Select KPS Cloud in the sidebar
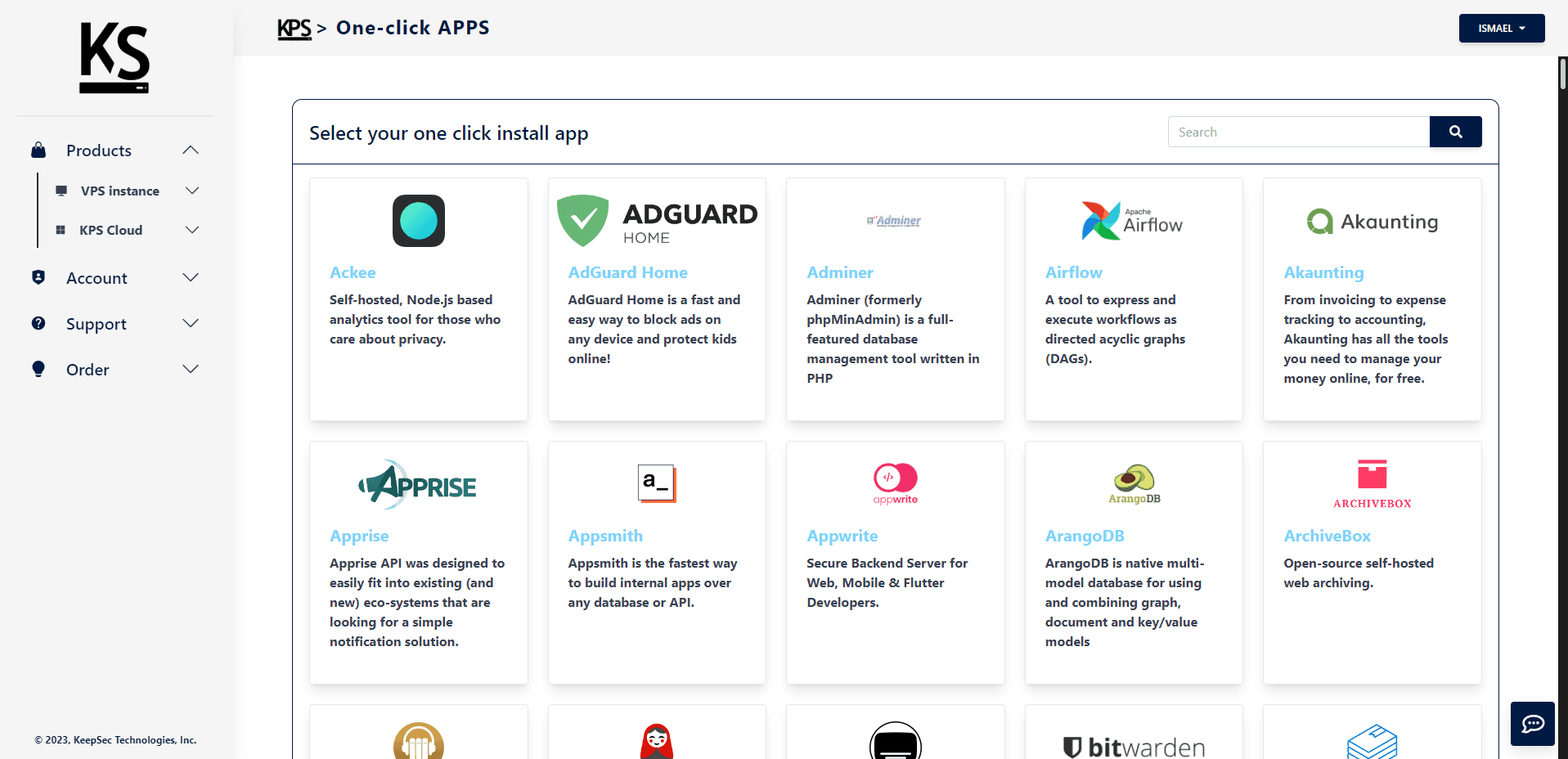This screenshot has width=1568, height=759. pyautogui.click(x=111, y=230)
